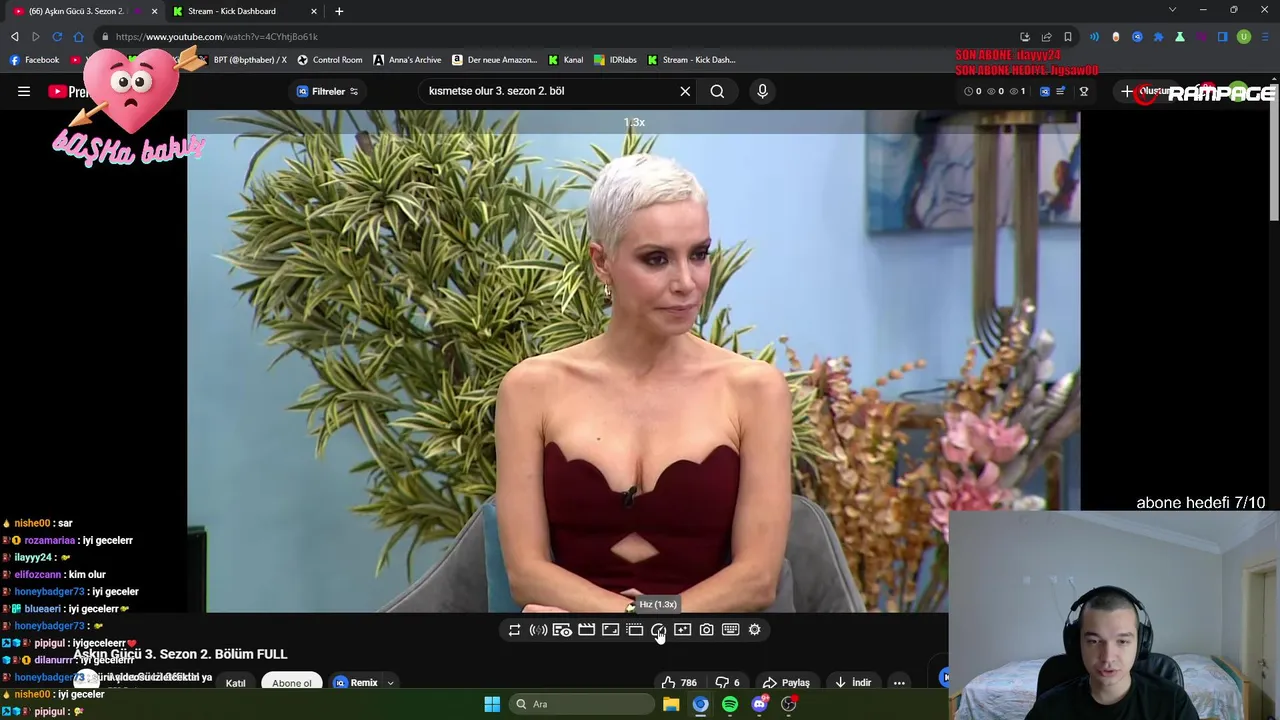Click the green flask extension icon
The image size is (1280, 720).
point(1180,37)
